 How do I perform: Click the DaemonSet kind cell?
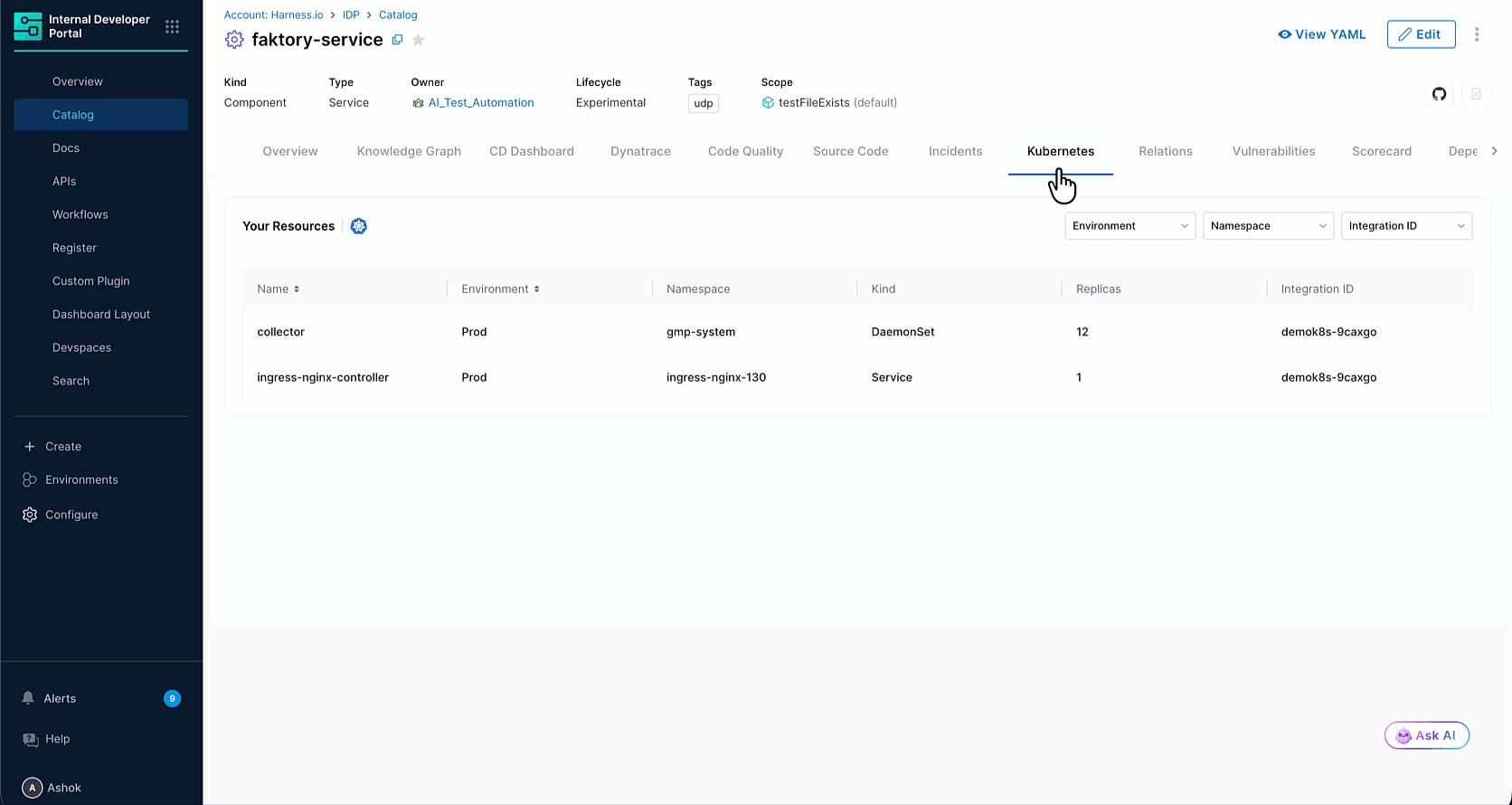(902, 332)
